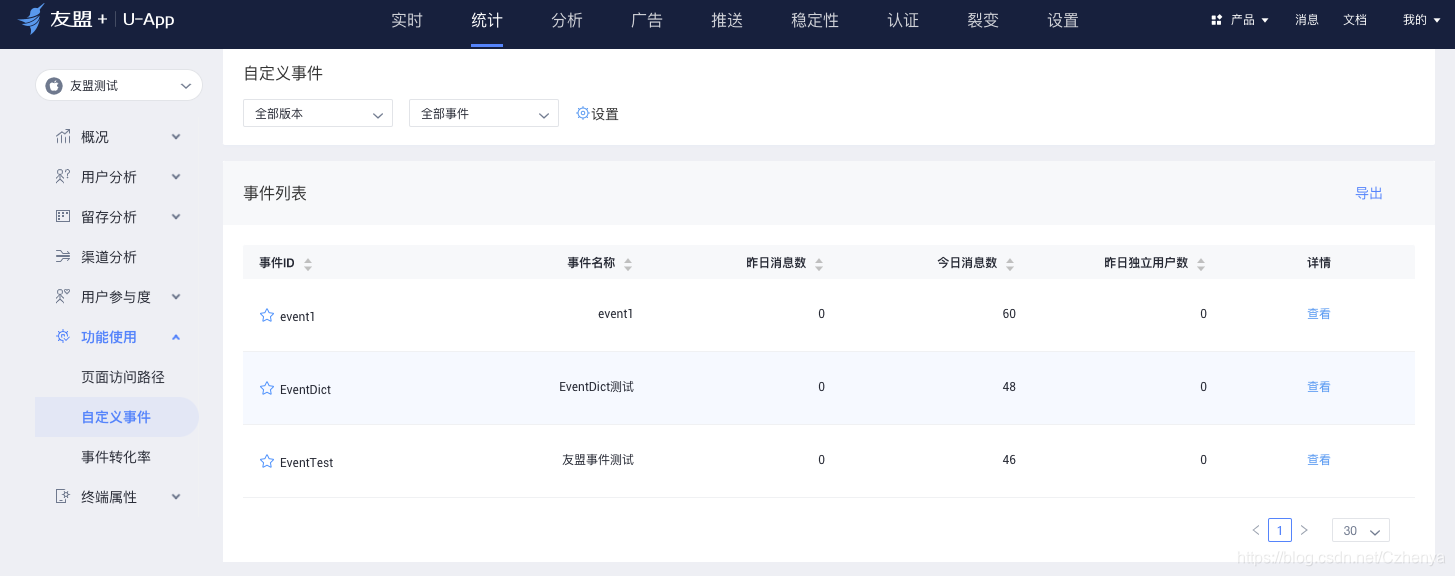Select page number 1
Viewport: 1455px width, 576px height.
[1280, 530]
